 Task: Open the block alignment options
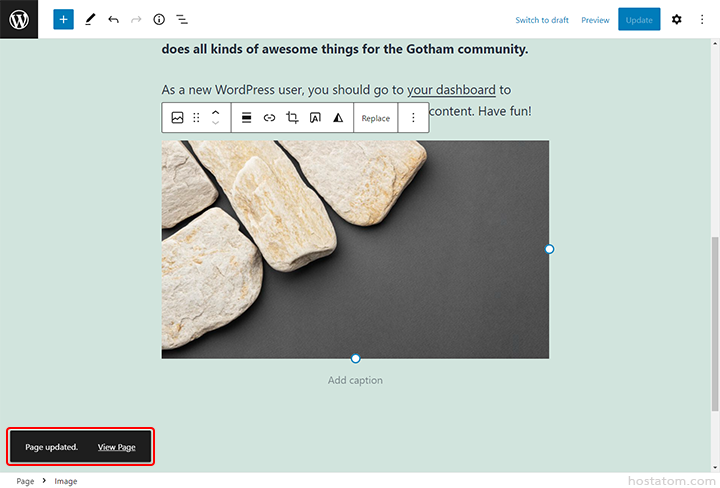pyautogui.click(x=246, y=118)
